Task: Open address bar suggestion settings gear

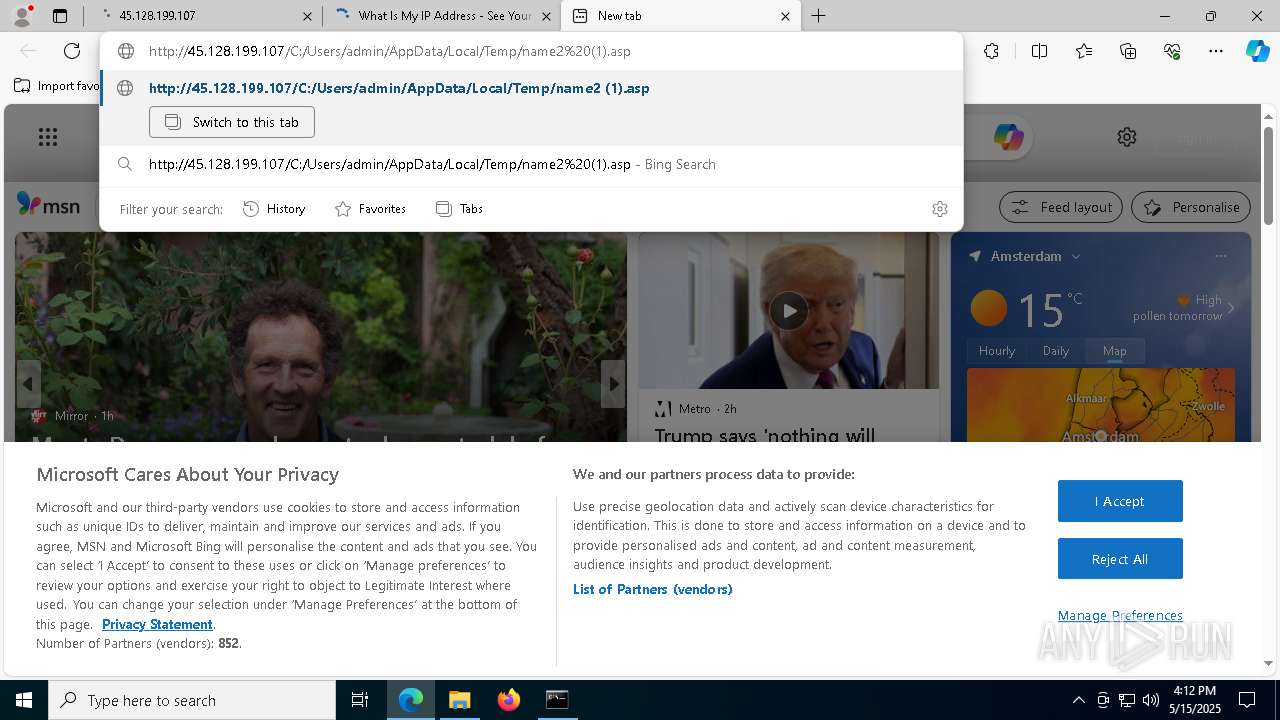Action: (939, 209)
